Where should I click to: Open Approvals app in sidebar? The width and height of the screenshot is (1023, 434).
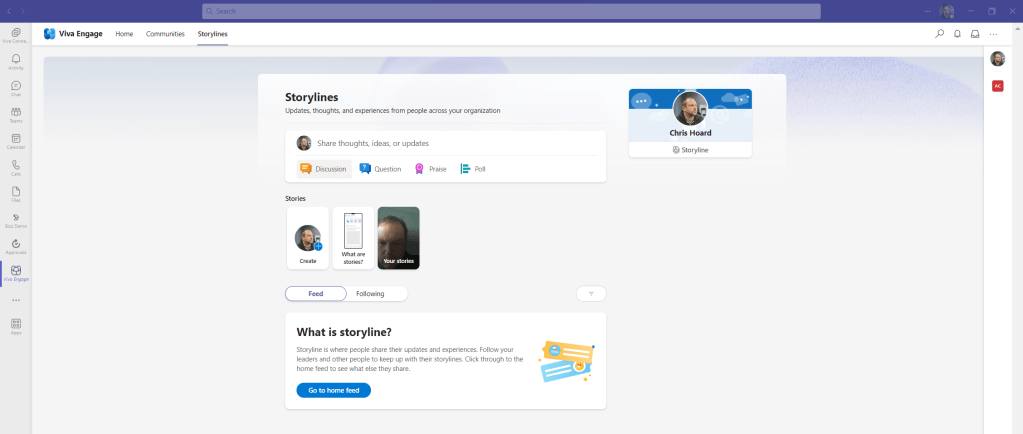click(16, 246)
